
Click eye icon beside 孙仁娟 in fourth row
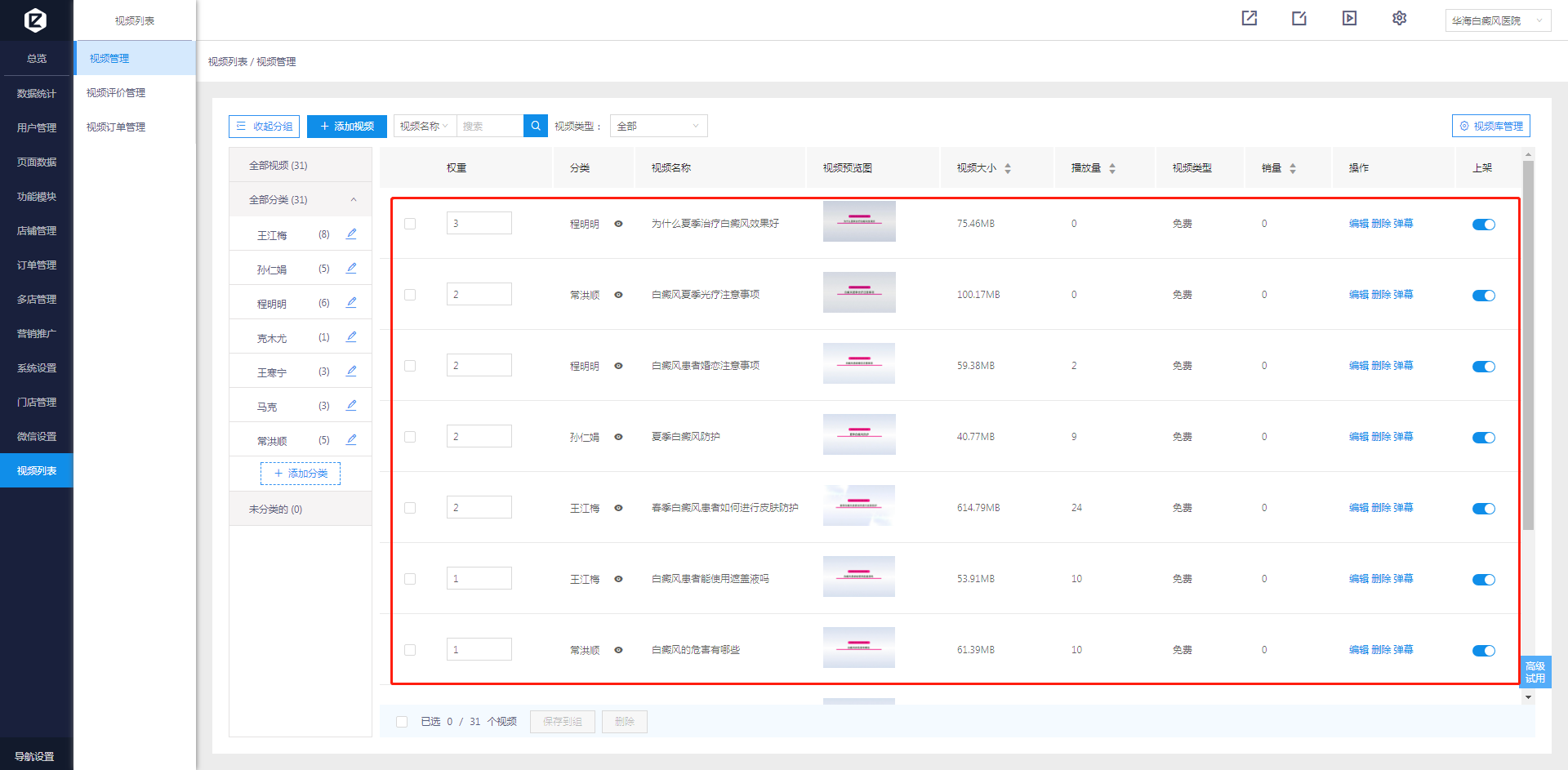click(x=618, y=437)
